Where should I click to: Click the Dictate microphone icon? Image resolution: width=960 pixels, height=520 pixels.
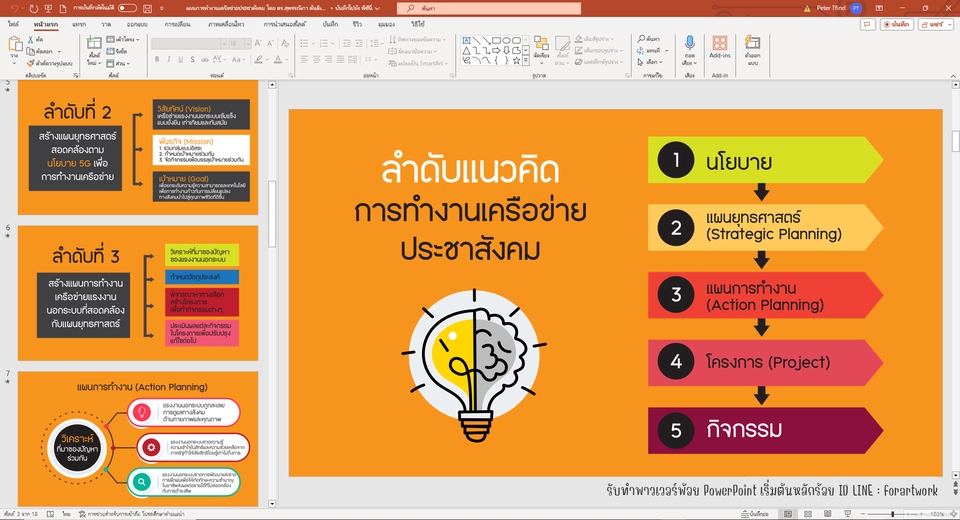coord(689,43)
